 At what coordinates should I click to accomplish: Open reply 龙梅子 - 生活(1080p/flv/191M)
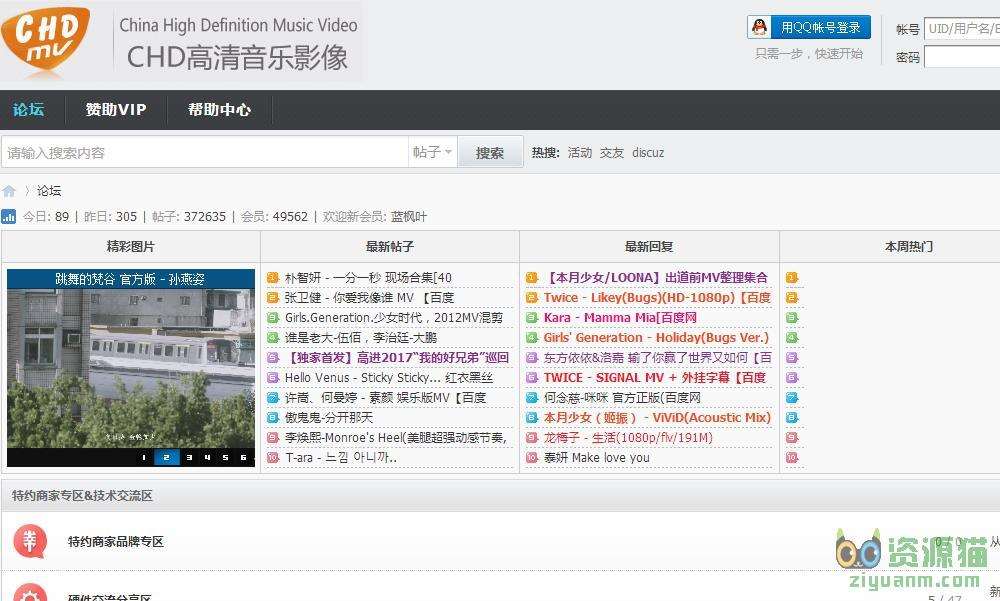click(x=628, y=438)
